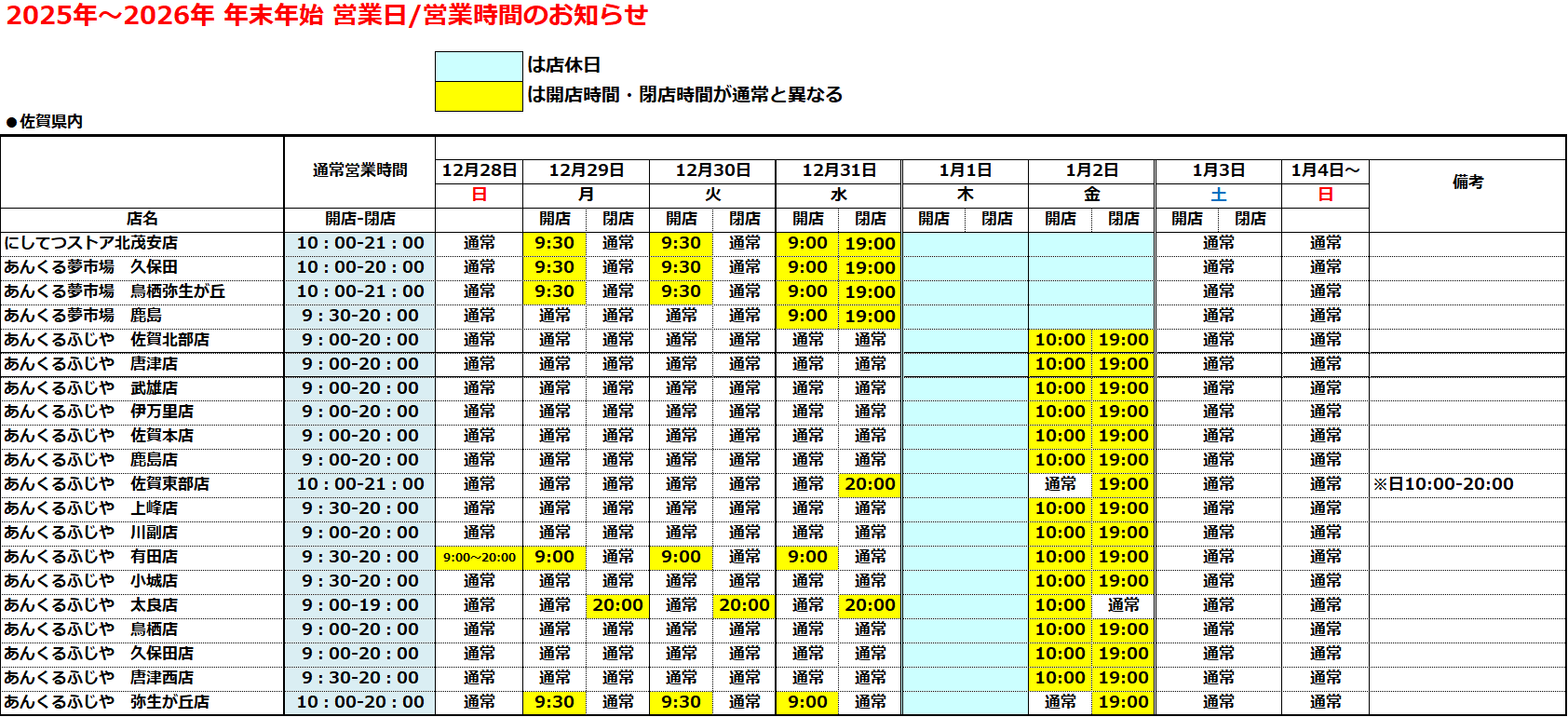
Task: Click the 1月1日 column header
Action: pos(965,170)
